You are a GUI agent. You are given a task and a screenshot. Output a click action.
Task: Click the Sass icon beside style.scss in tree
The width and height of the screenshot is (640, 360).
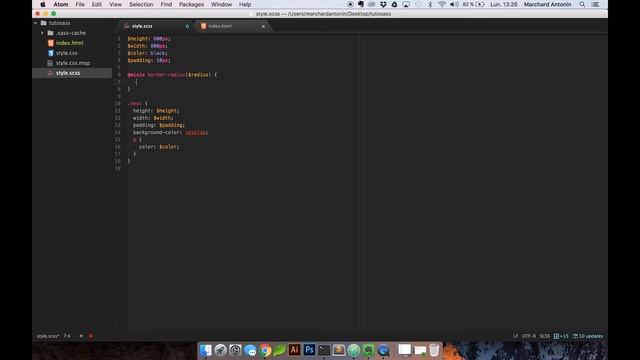51,73
